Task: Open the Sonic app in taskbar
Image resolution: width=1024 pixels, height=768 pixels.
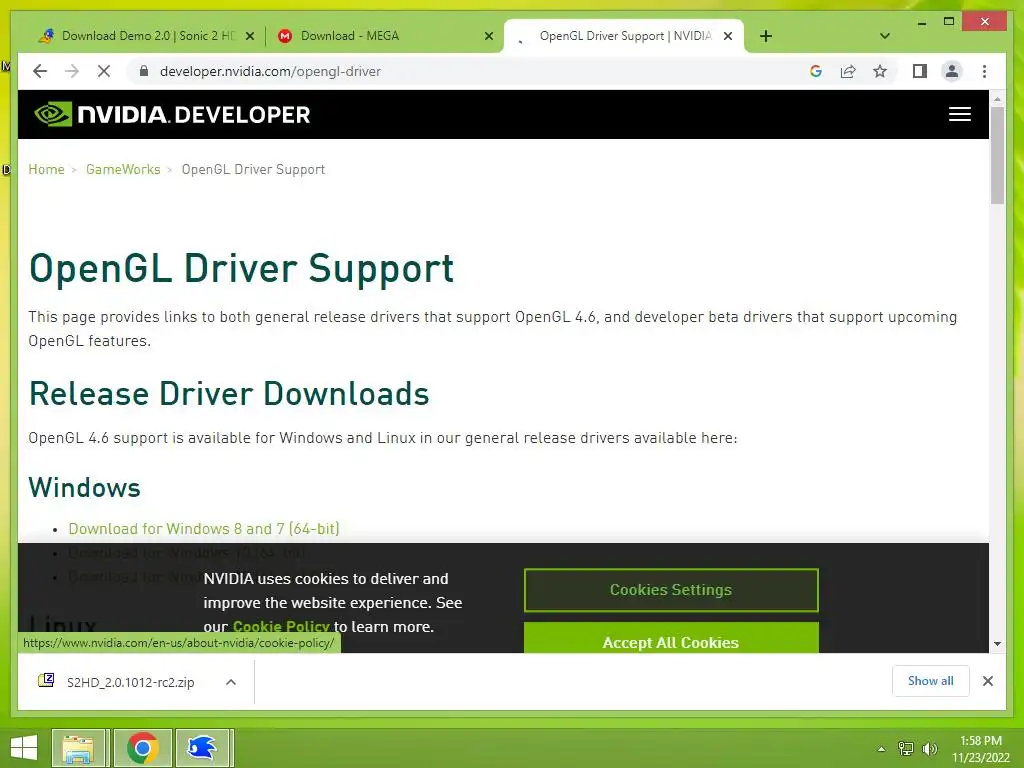Action: click(202, 748)
